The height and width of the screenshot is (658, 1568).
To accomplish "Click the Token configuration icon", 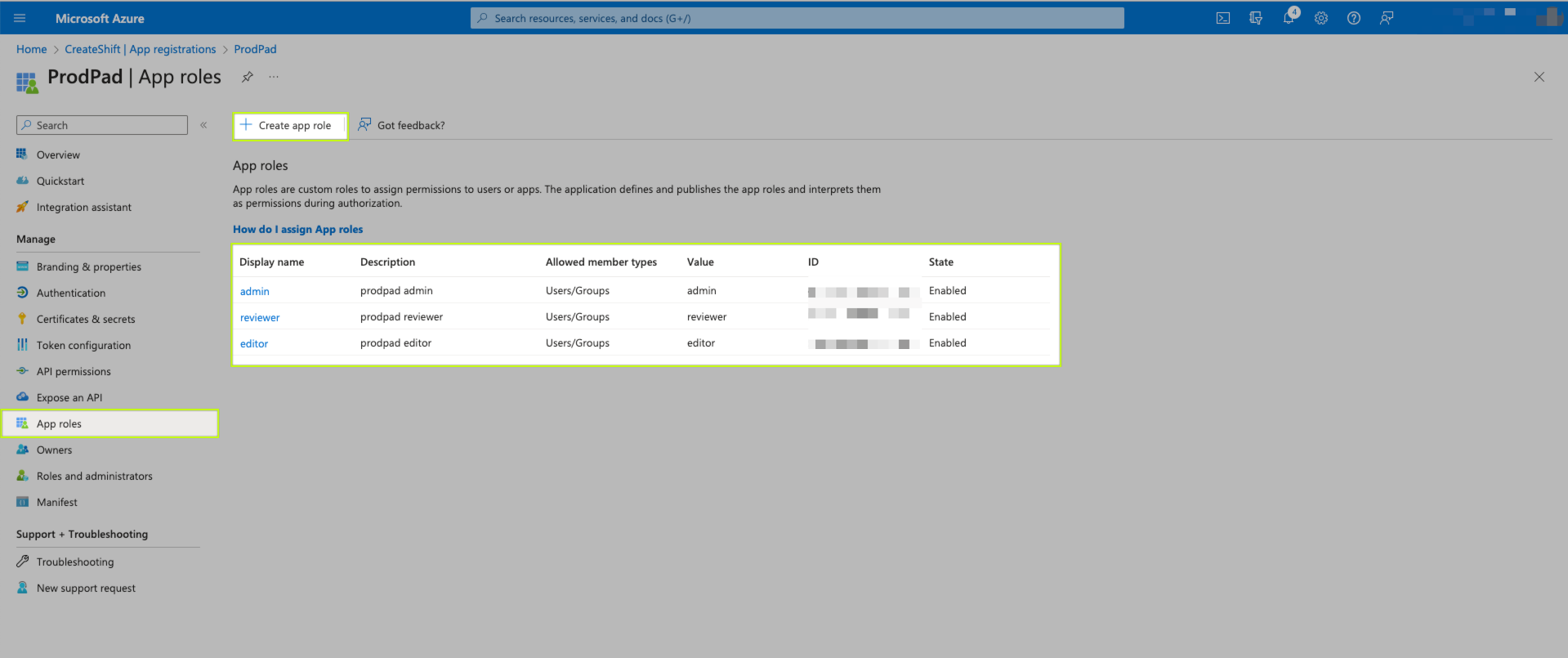I will [x=22, y=345].
